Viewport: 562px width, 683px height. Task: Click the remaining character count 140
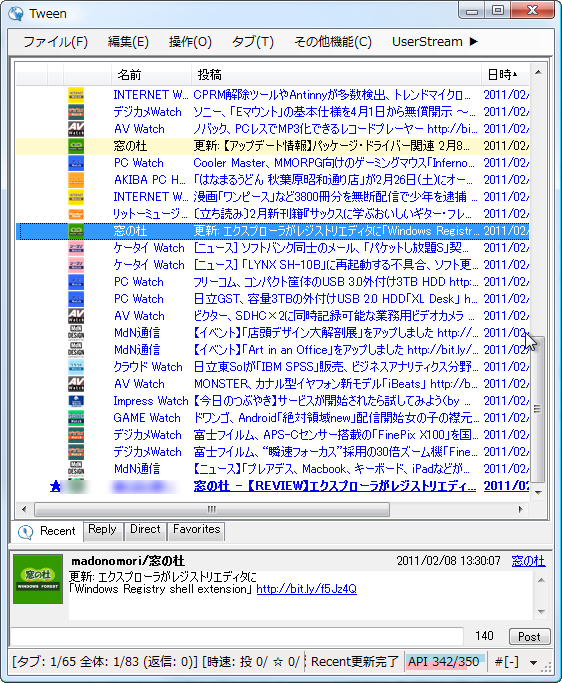(484, 636)
